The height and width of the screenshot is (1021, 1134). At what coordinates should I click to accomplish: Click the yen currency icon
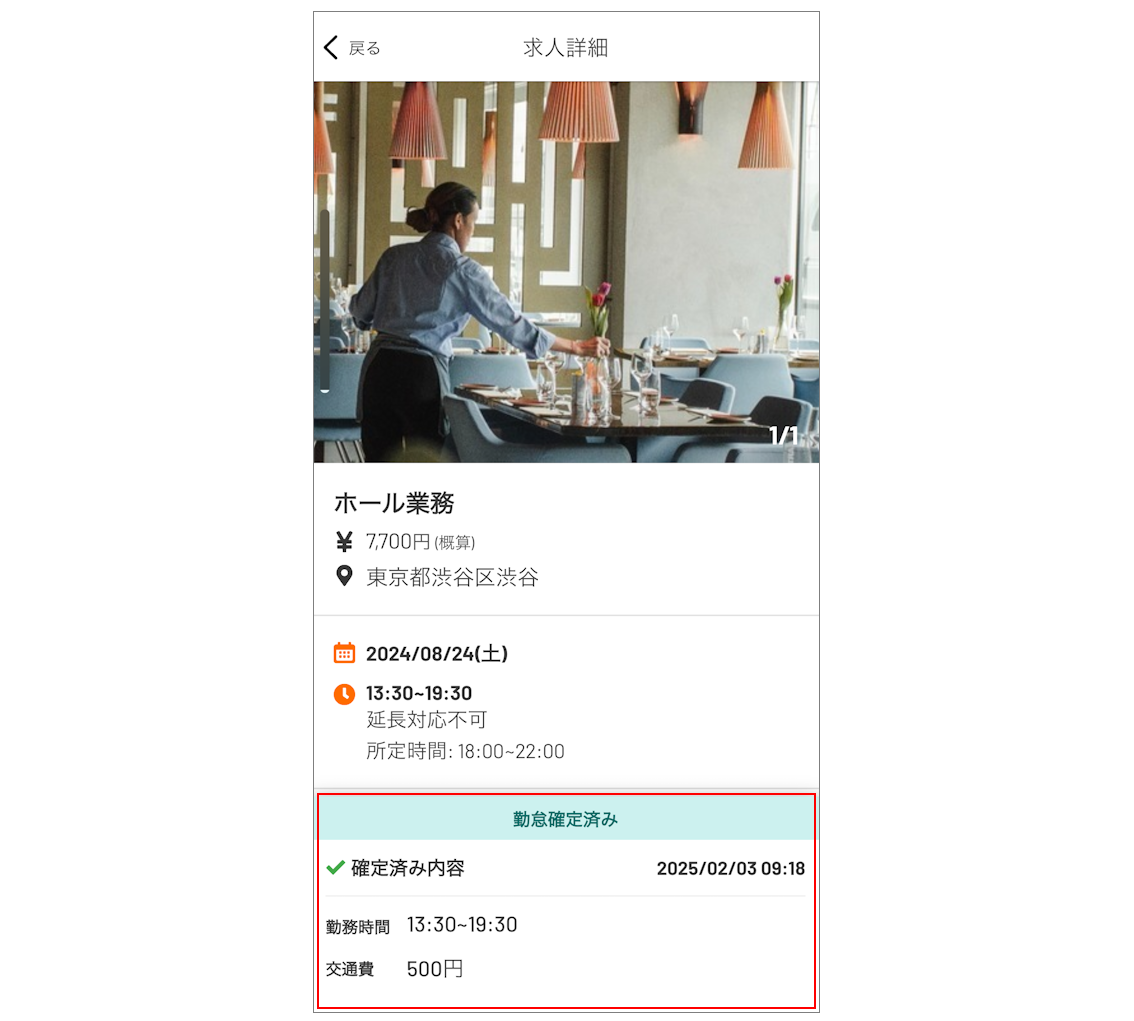(x=344, y=542)
